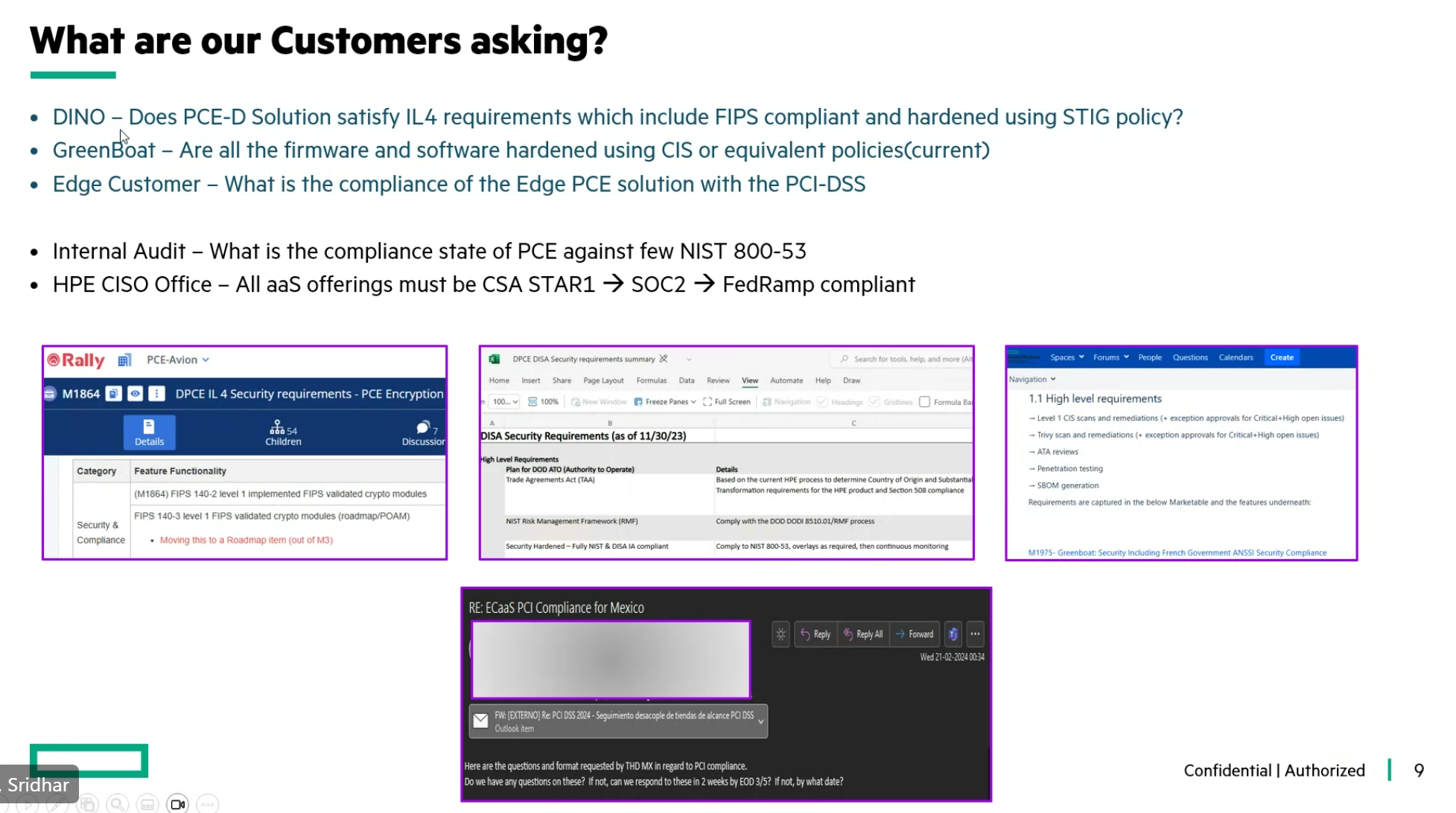The width and height of the screenshot is (1456, 813).
Task: Click the subtitles icon in slideshow controls
Action: pyautogui.click(x=147, y=804)
